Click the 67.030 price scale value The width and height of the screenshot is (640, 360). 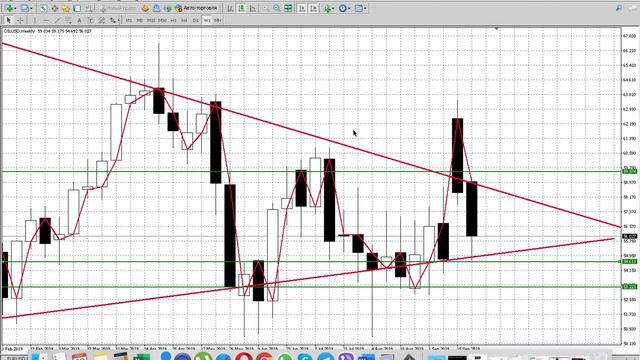click(x=629, y=36)
